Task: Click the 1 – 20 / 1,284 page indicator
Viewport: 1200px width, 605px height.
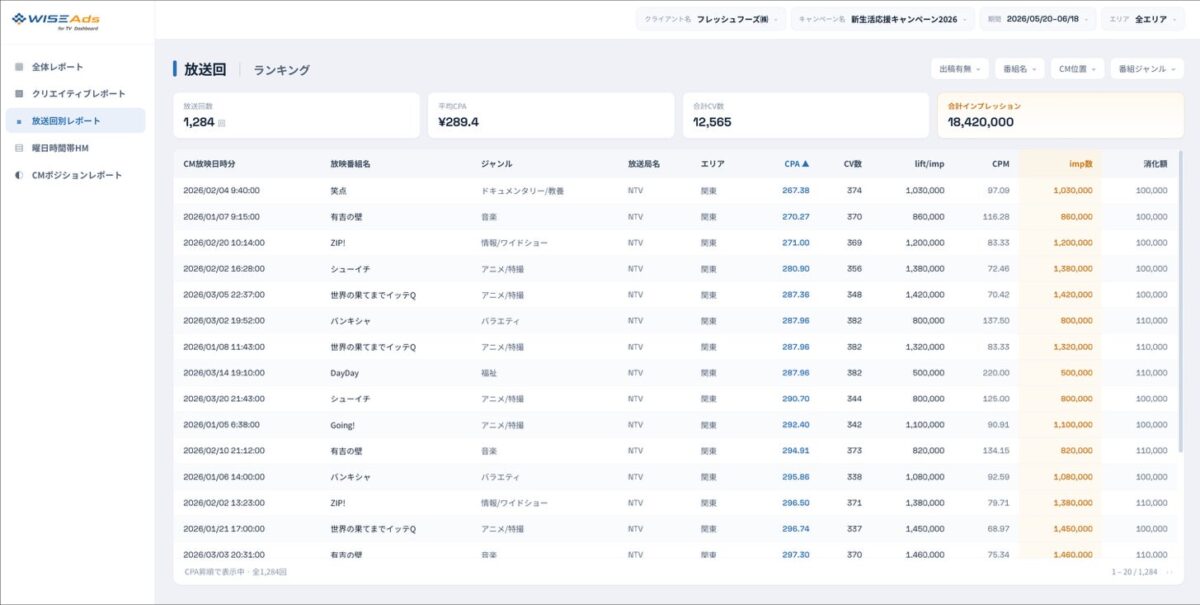Action: tap(1133, 572)
